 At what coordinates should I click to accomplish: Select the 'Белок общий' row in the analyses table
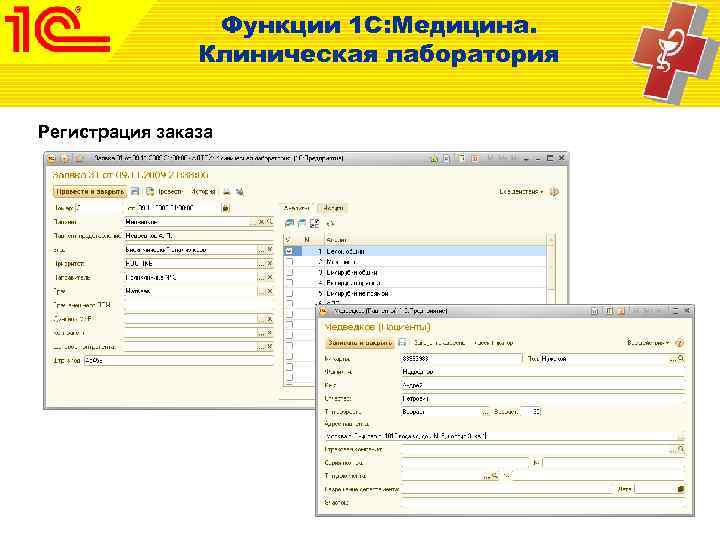pos(415,252)
